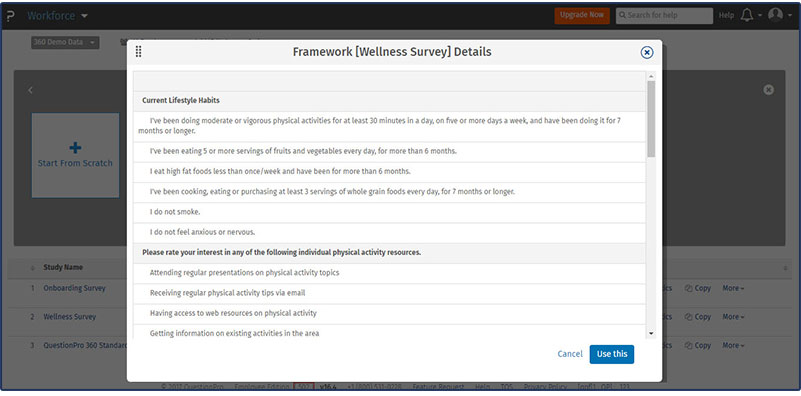Image resolution: width=801 pixels, height=396 pixels.
Task: Select the moderate or vigorous activities item
Action: pos(389,126)
